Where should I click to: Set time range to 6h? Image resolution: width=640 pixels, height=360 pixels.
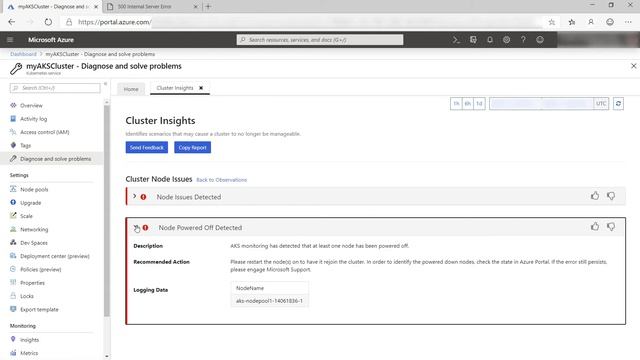pos(468,104)
